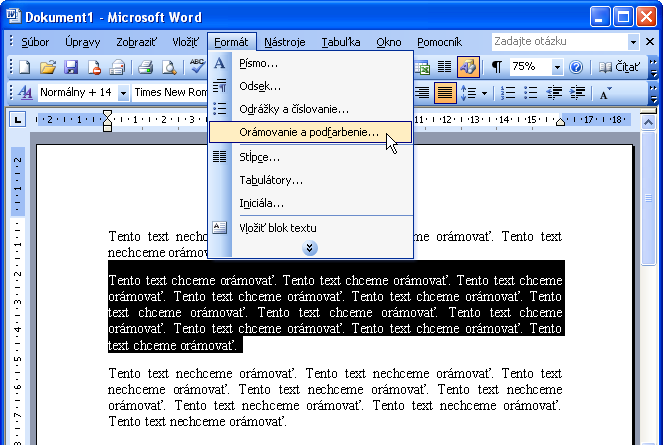The width and height of the screenshot is (663, 445).
Task: Toggle the justify alignment button
Action: click(445, 93)
